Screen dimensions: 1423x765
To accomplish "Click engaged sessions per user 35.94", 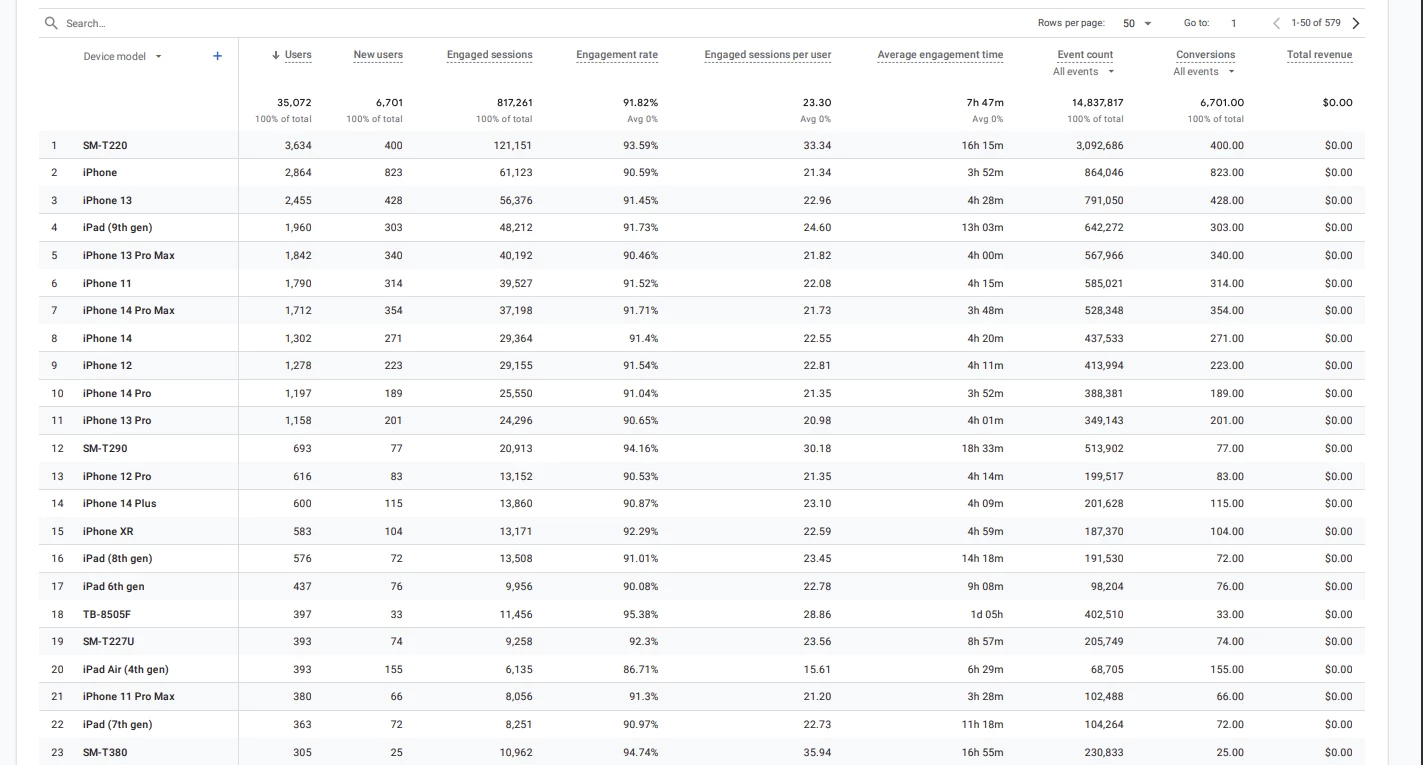I will [x=817, y=753].
